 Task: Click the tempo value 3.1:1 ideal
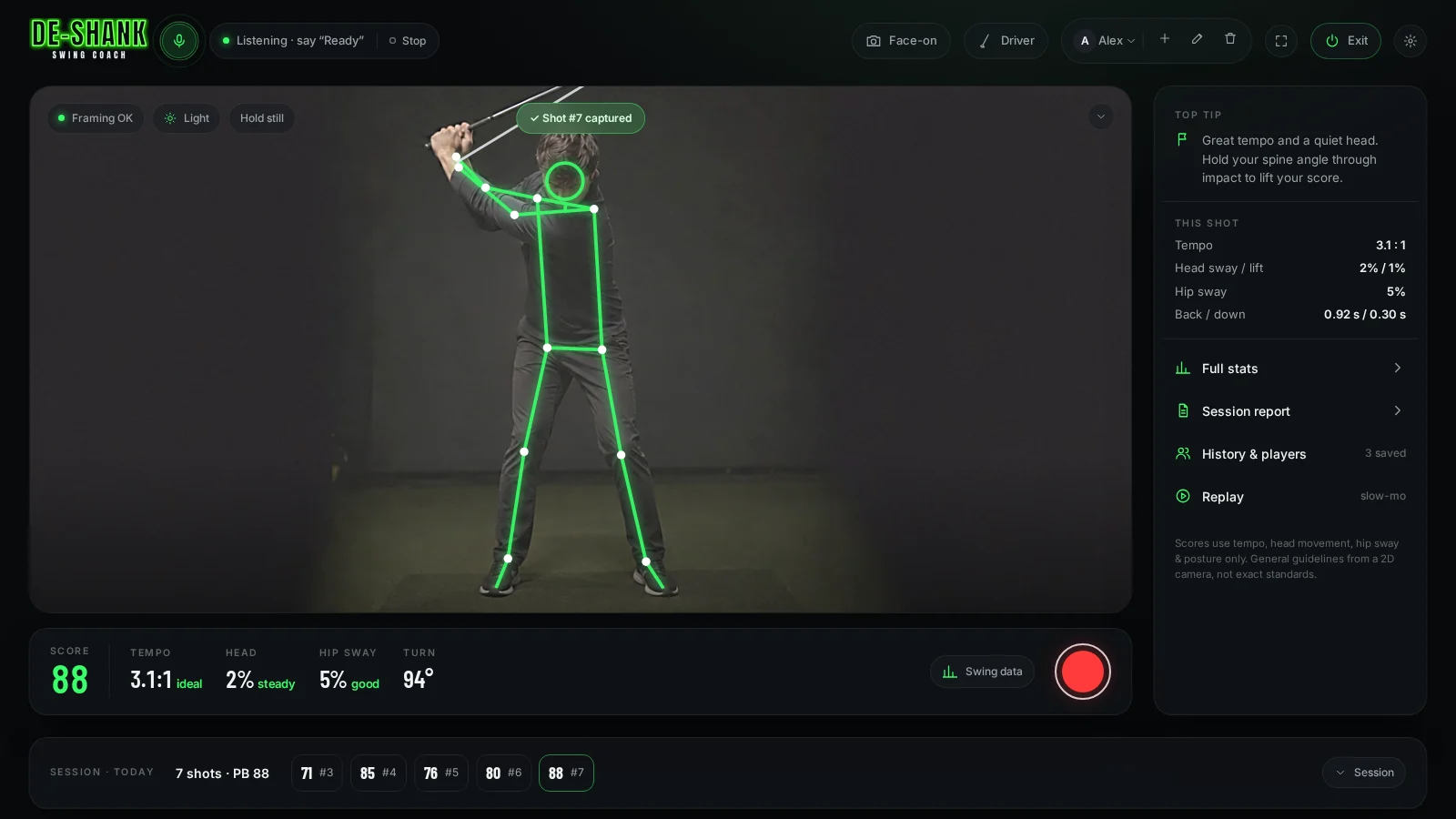pos(167,680)
